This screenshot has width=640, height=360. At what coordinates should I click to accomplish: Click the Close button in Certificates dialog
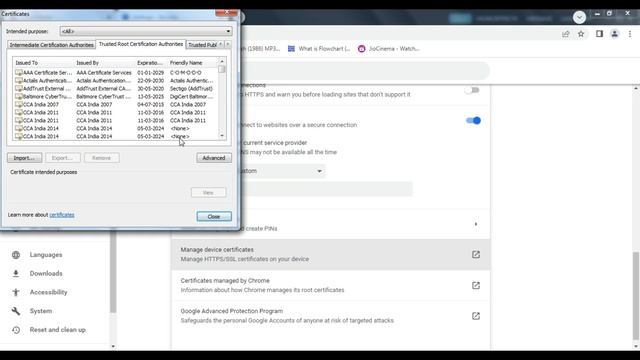(214, 216)
